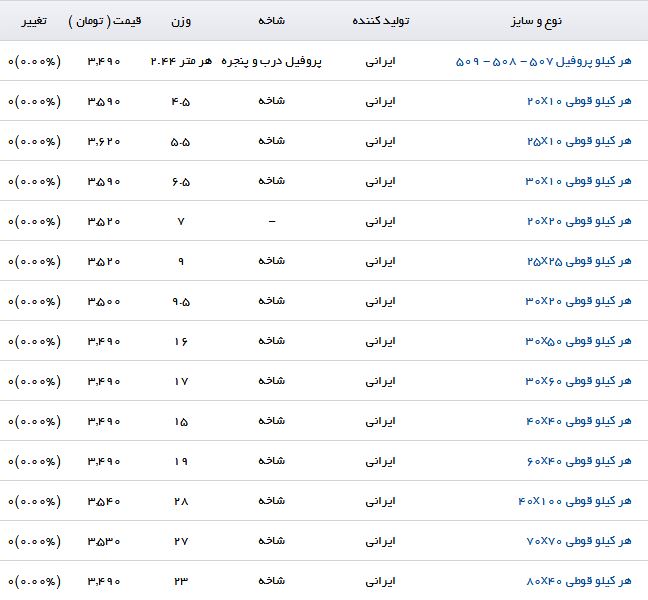Click the تغییر column header
The image size is (648, 600).
point(34,21)
